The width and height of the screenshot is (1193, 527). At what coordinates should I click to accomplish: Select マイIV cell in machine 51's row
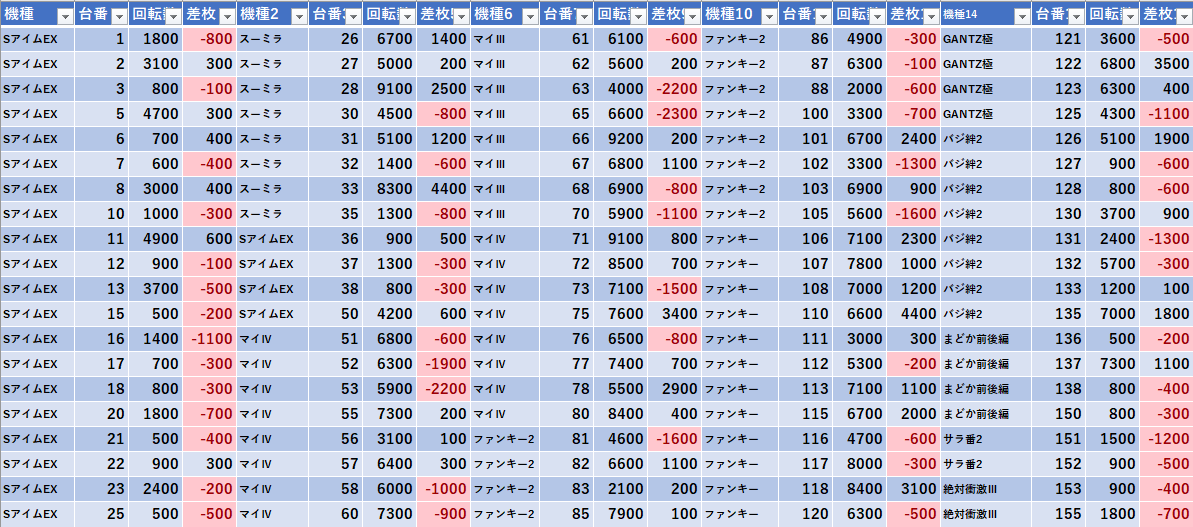click(x=272, y=339)
